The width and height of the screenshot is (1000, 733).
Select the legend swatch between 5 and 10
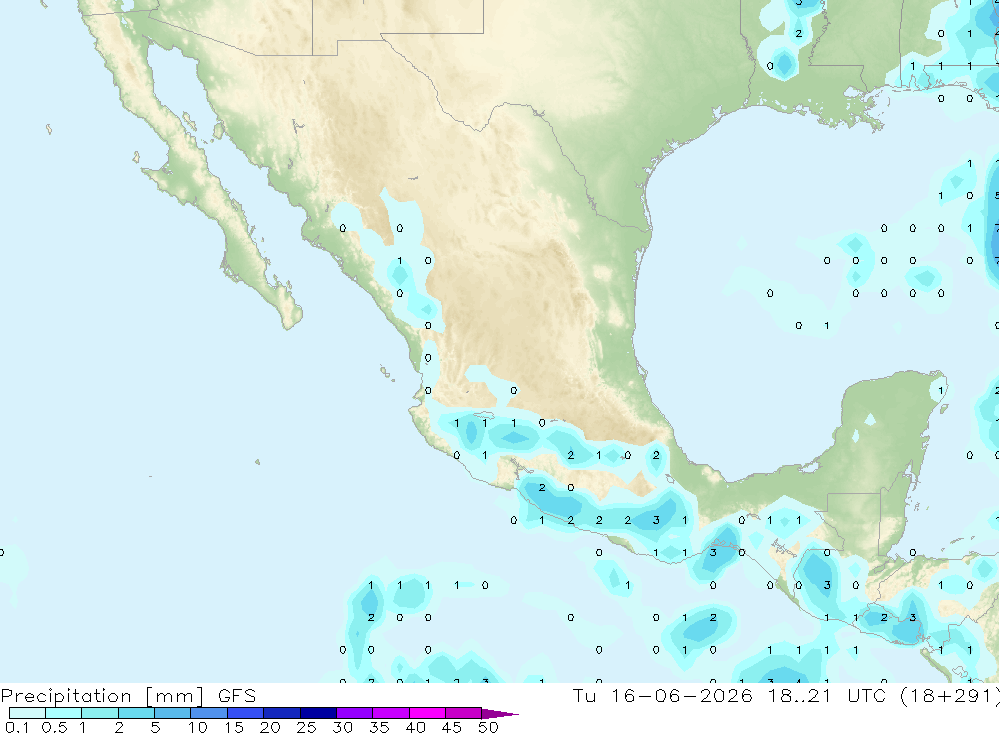click(173, 713)
